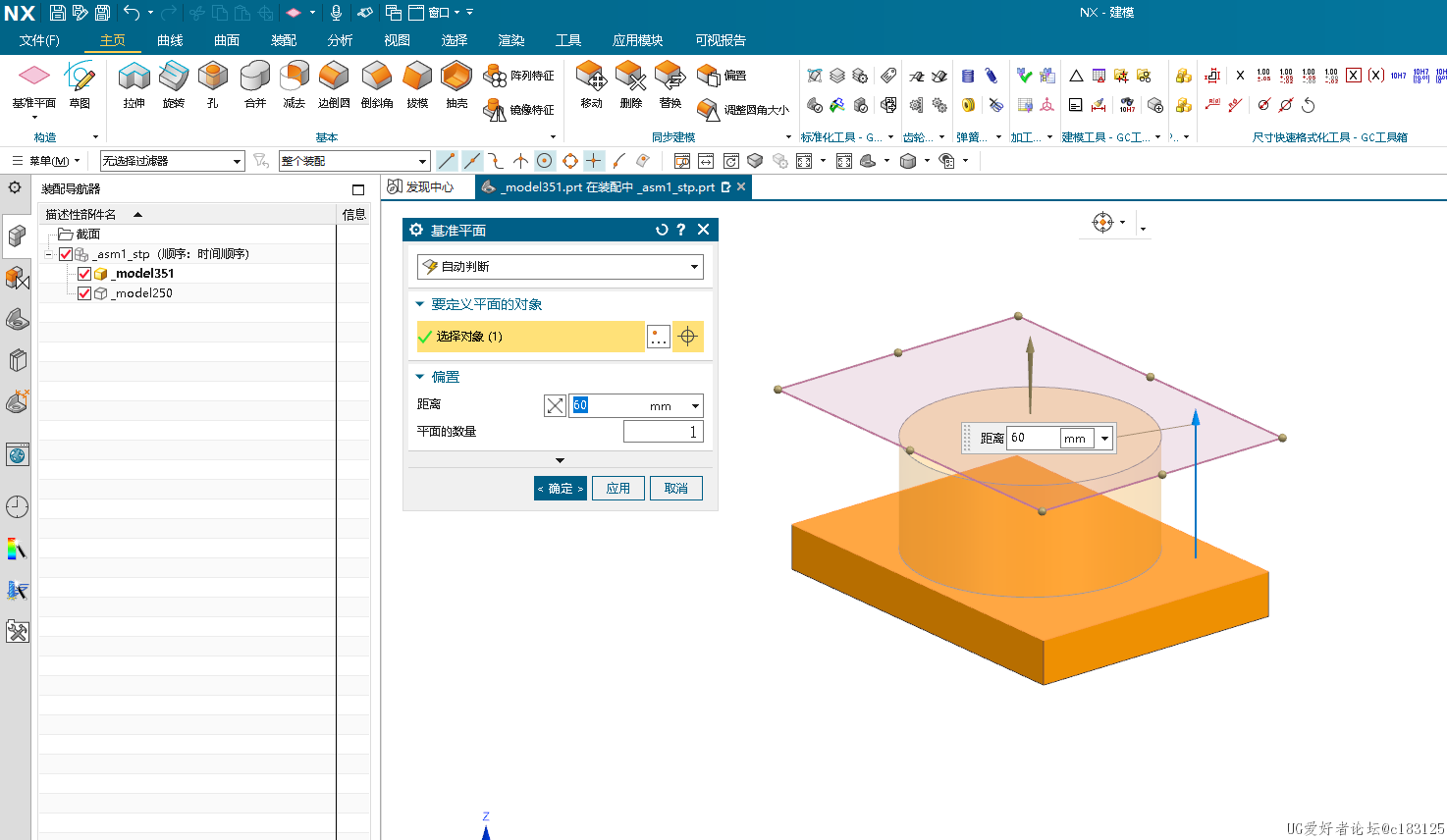Select the 截面 folder in navigator
The width and height of the screenshot is (1447, 840).
[x=79, y=235]
